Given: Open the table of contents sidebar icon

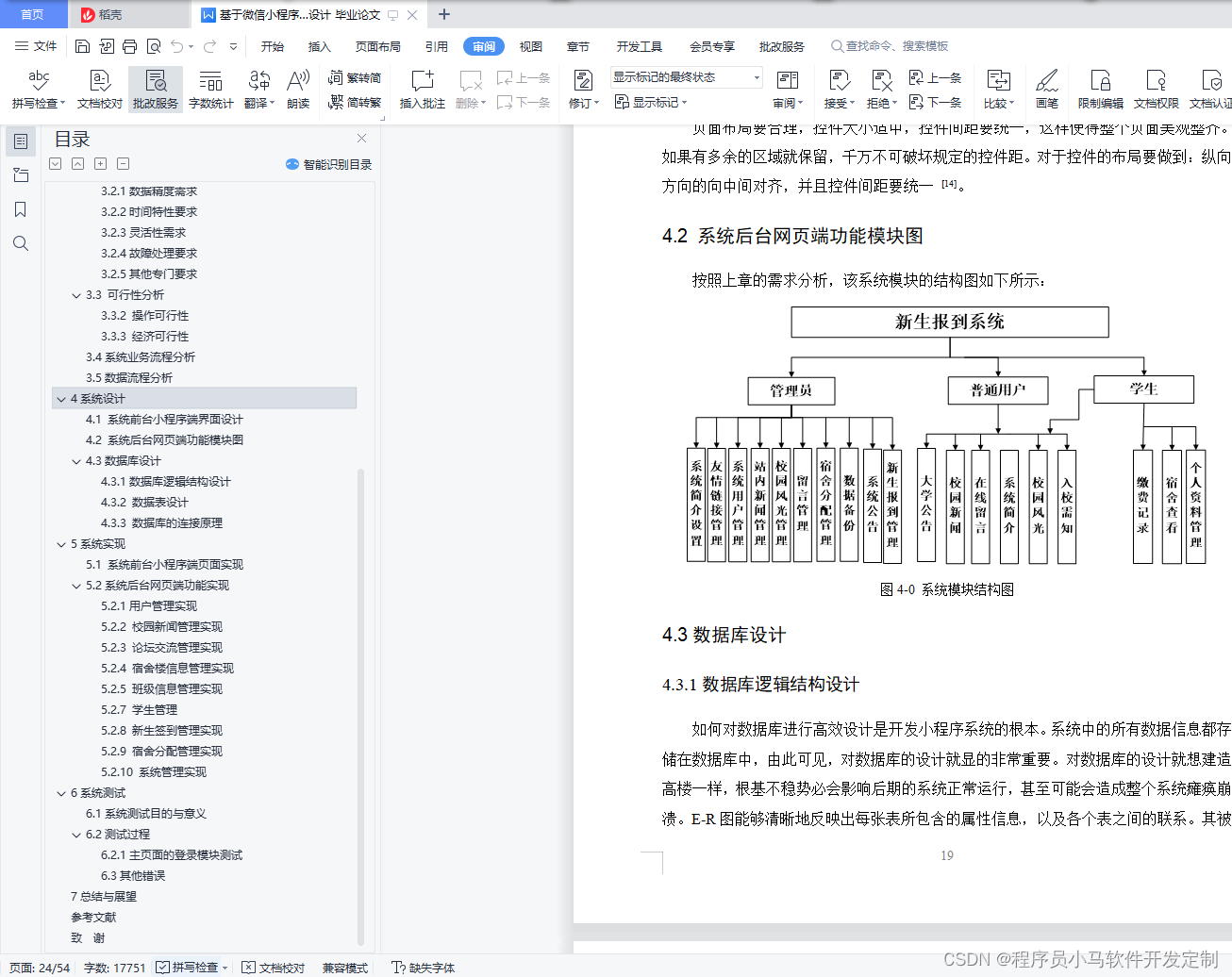Looking at the screenshot, I should (x=21, y=141).
